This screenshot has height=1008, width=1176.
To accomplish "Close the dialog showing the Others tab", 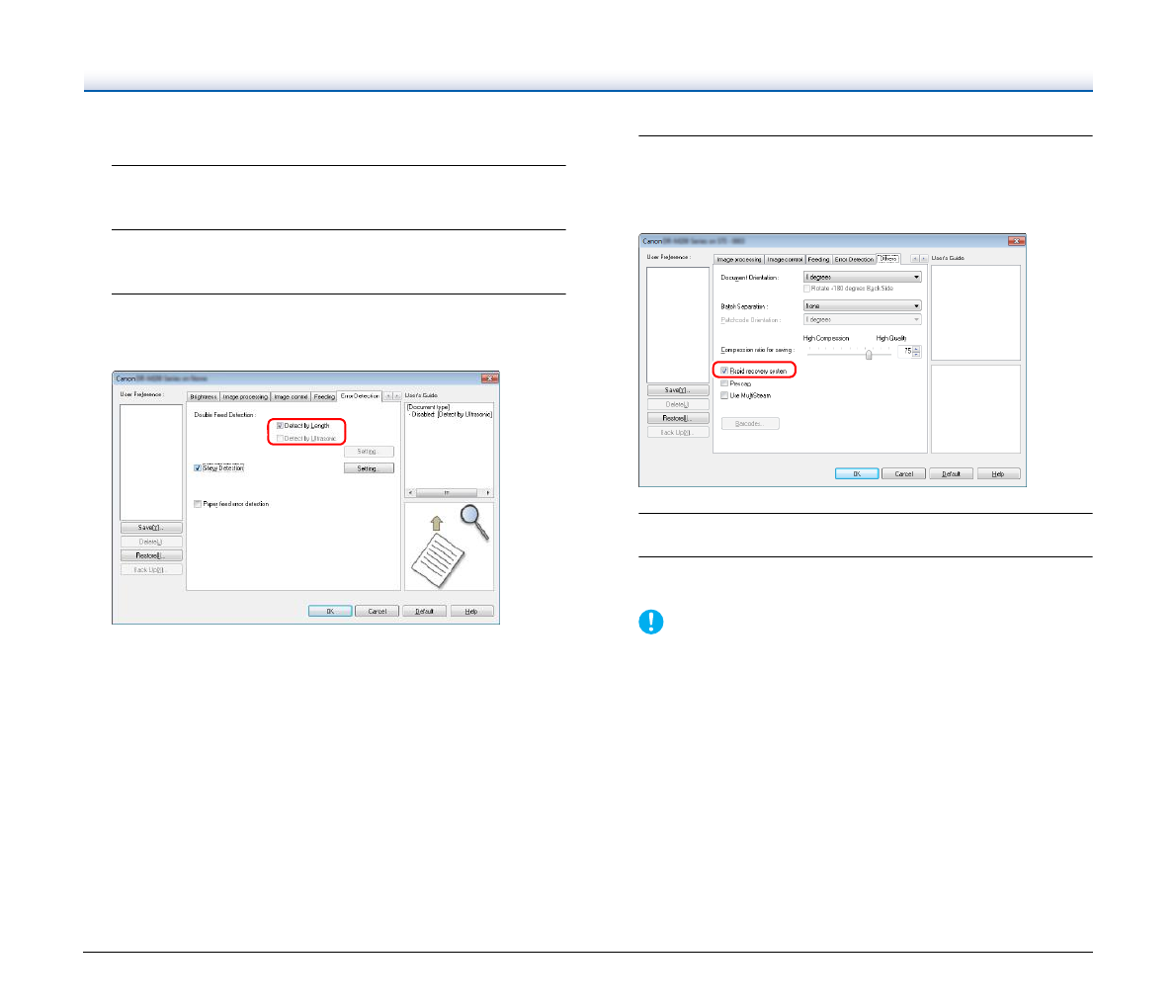I will click(1016, 241).
